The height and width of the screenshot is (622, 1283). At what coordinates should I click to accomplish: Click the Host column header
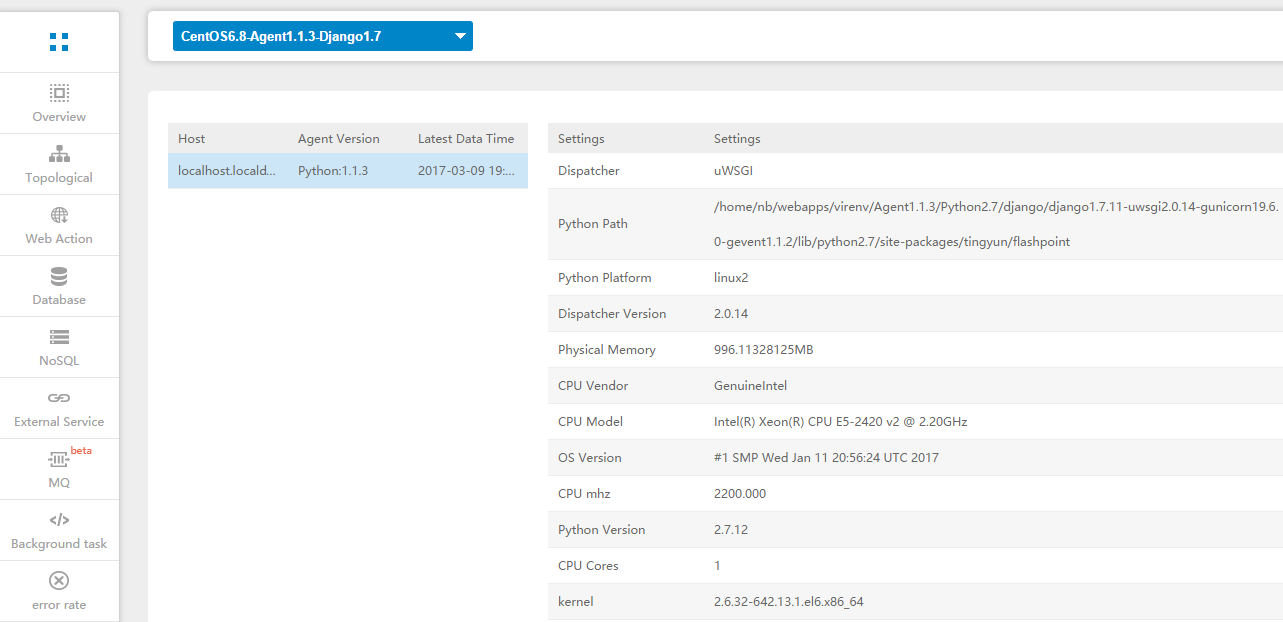click(192, 139)
